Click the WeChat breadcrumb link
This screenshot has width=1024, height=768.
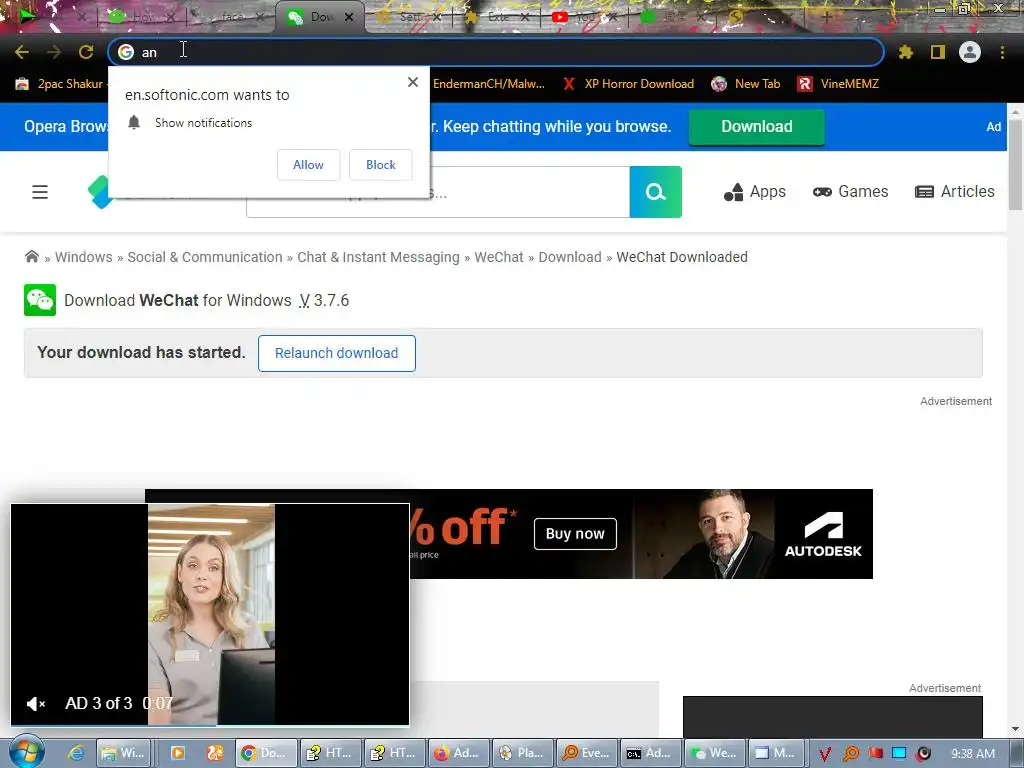tap(499, 257)
